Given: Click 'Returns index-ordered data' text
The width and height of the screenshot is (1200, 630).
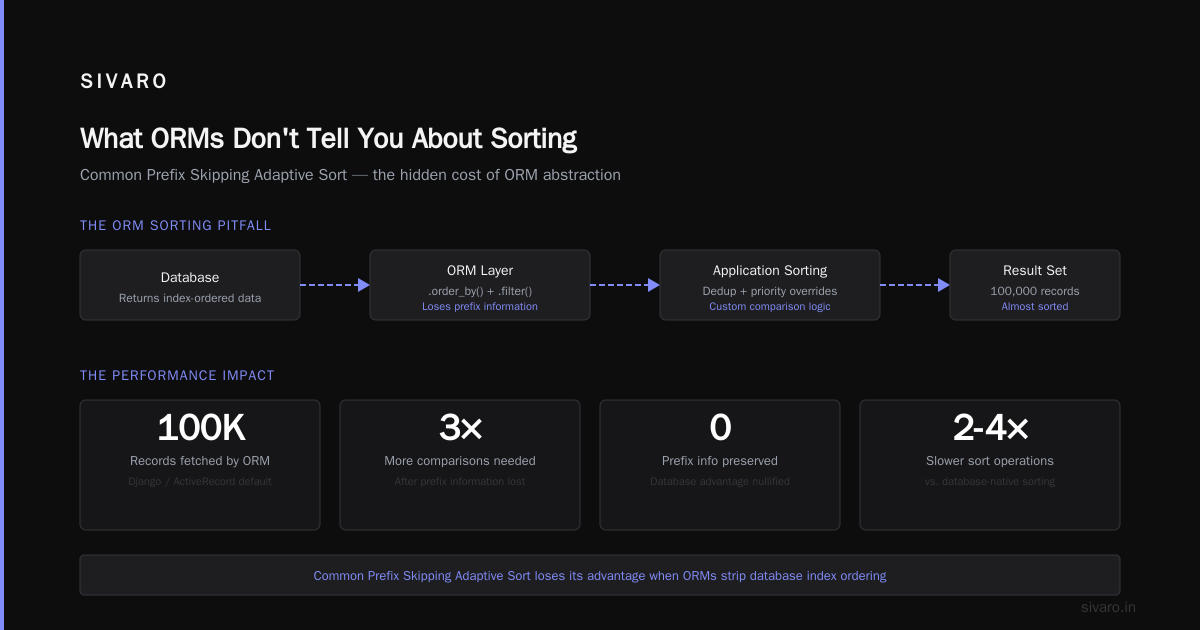Looking at the screenshot, I should (x=190, y=298).
